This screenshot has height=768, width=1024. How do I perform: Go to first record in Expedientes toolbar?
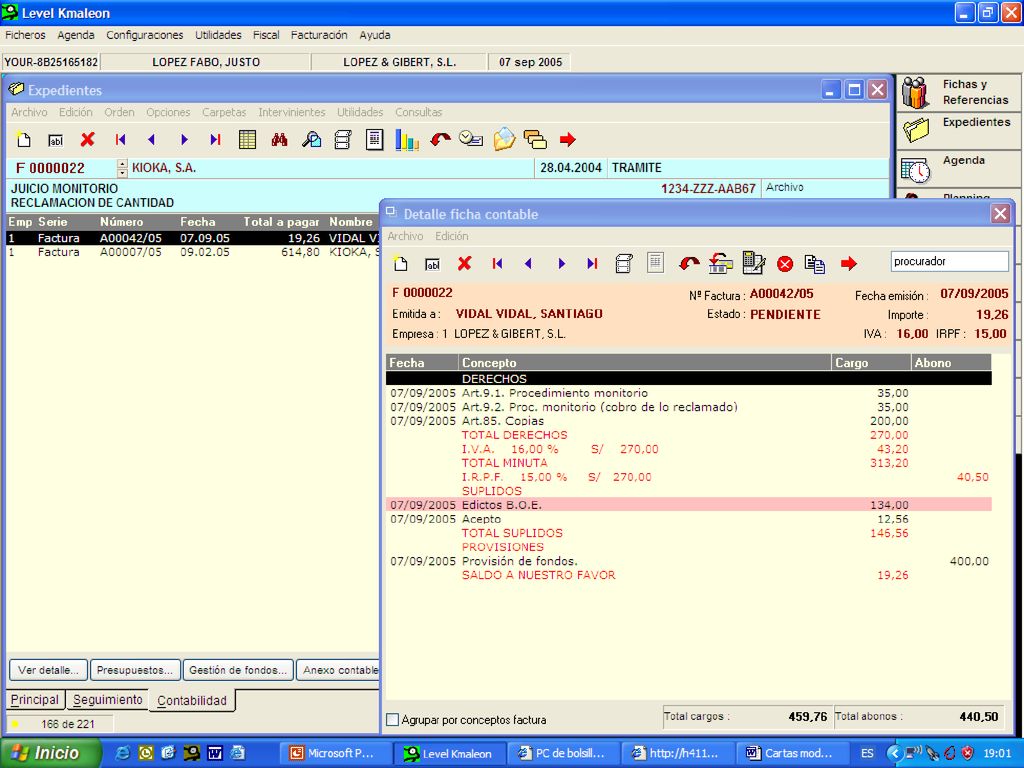click(120, 139)
